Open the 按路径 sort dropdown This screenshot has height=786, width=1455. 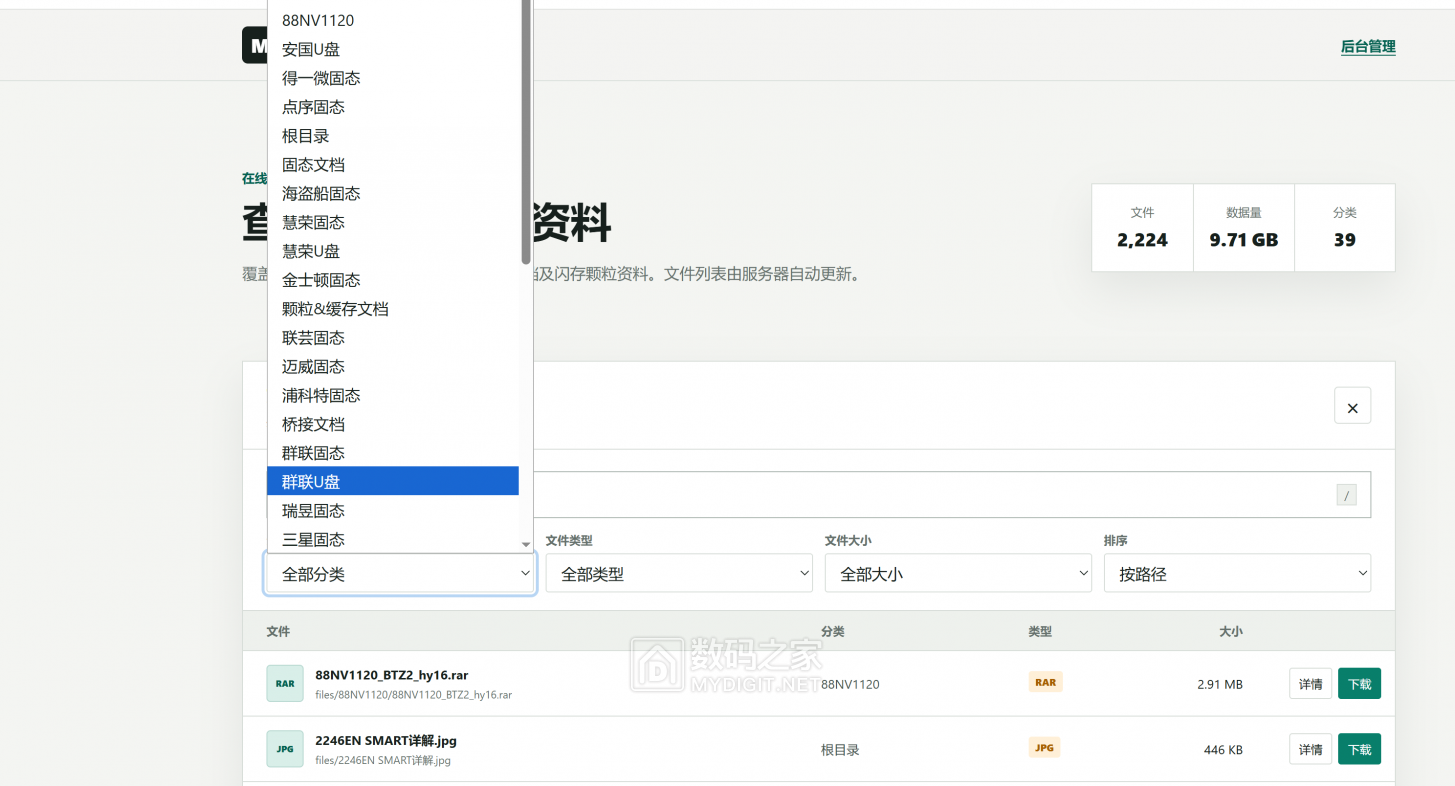1237,574
